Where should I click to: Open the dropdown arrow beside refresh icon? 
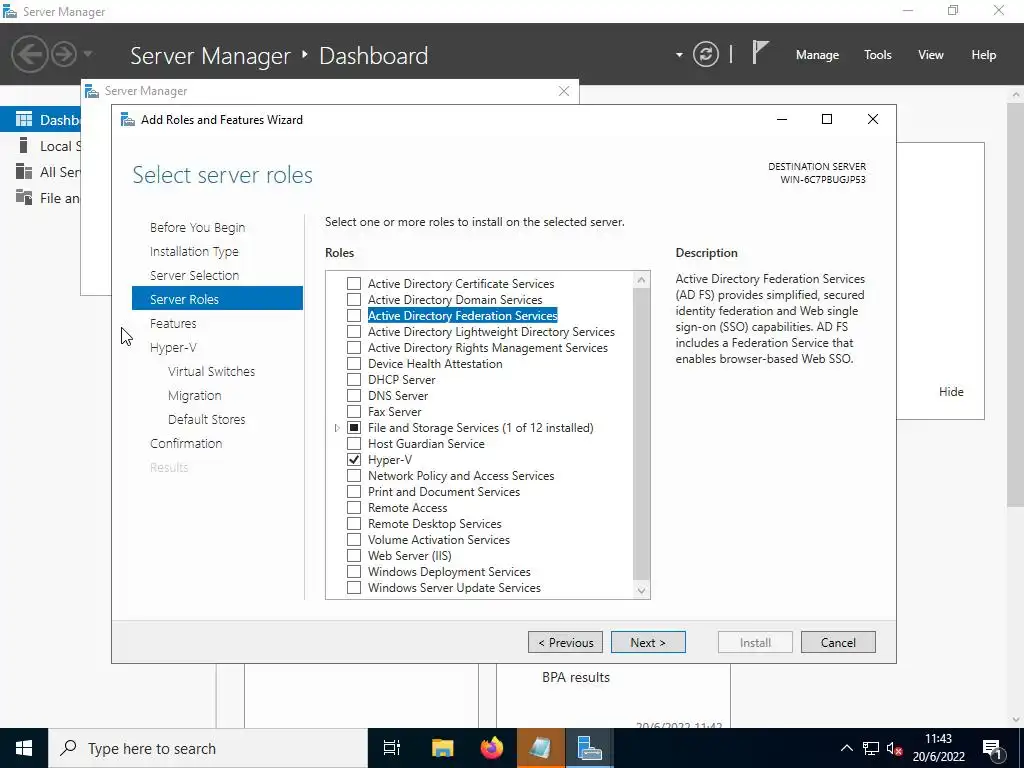(679, 55)
